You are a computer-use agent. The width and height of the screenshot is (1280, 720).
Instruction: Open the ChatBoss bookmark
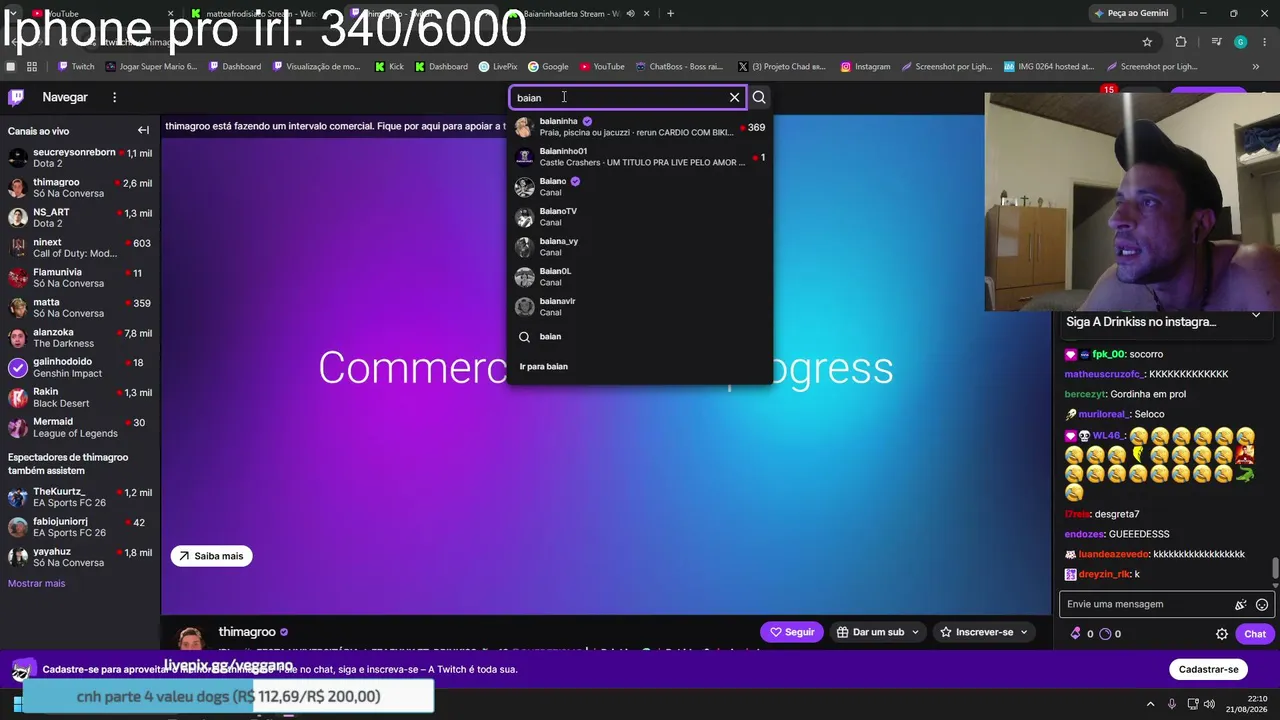[x=679, y=67]
